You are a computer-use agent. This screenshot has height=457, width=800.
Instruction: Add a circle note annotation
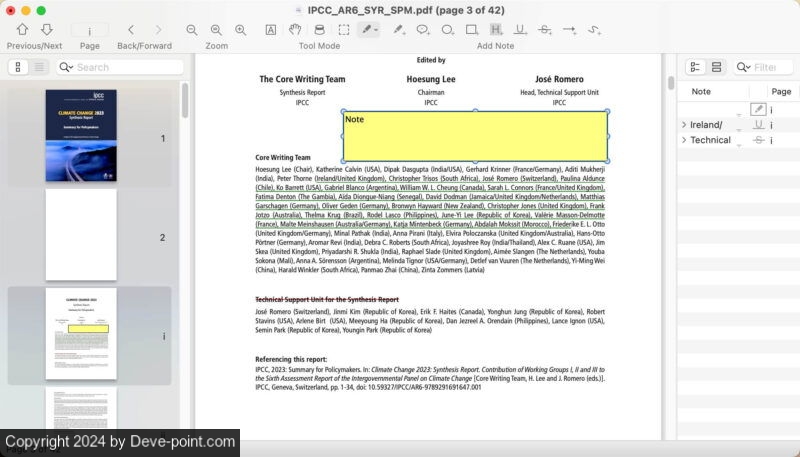(447, 30)
